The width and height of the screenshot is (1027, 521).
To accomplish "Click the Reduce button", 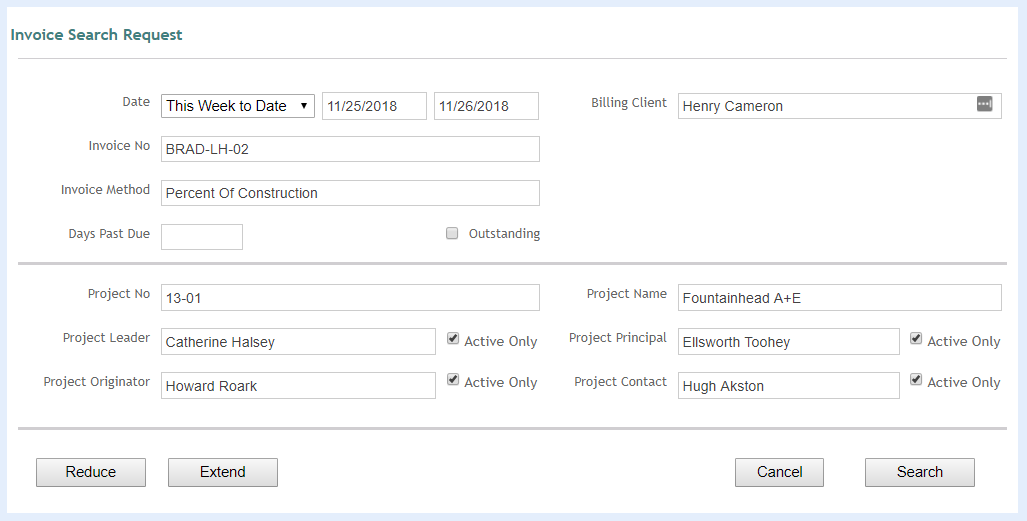I will click(91, 472).
